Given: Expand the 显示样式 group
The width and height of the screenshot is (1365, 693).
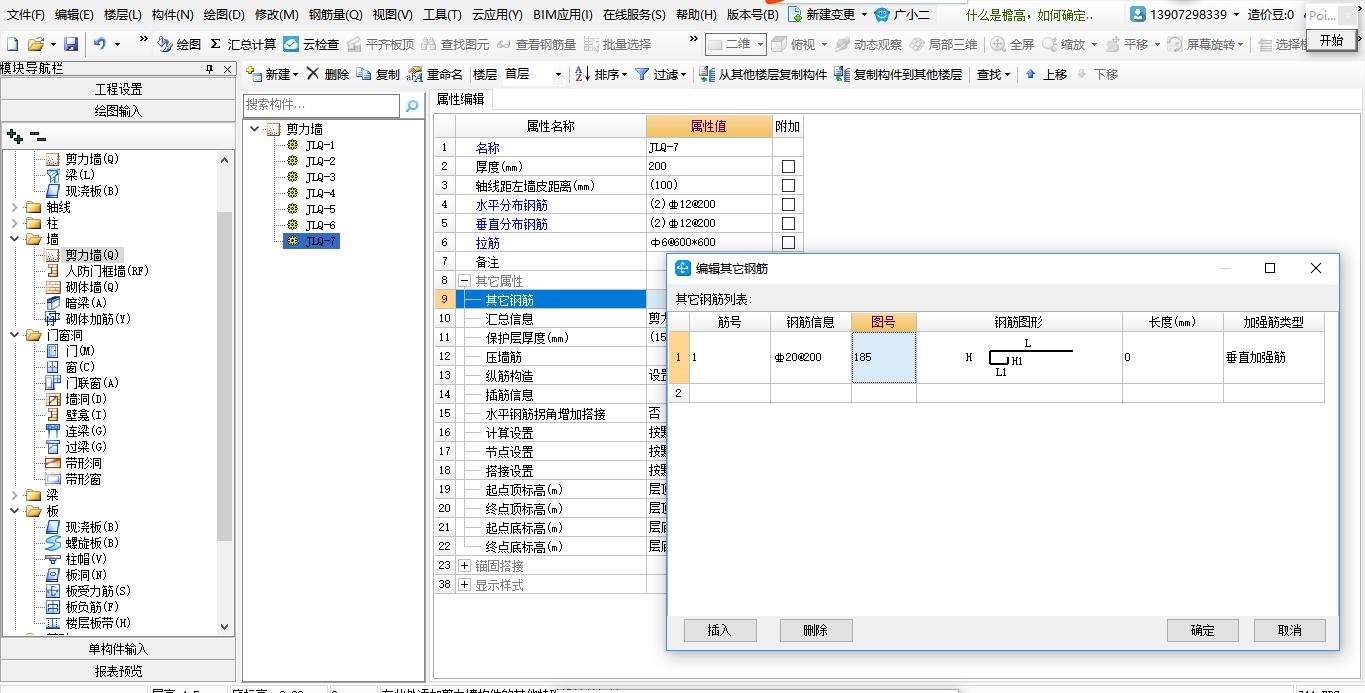Looking at the screenshot, I should (464, 585).
